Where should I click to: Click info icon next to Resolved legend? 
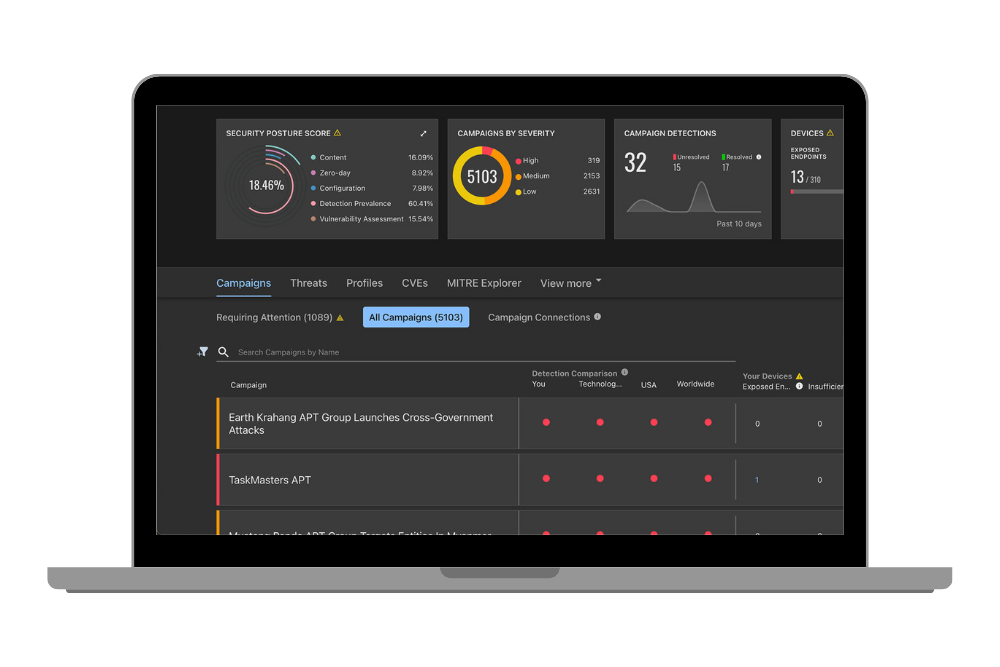759,157
